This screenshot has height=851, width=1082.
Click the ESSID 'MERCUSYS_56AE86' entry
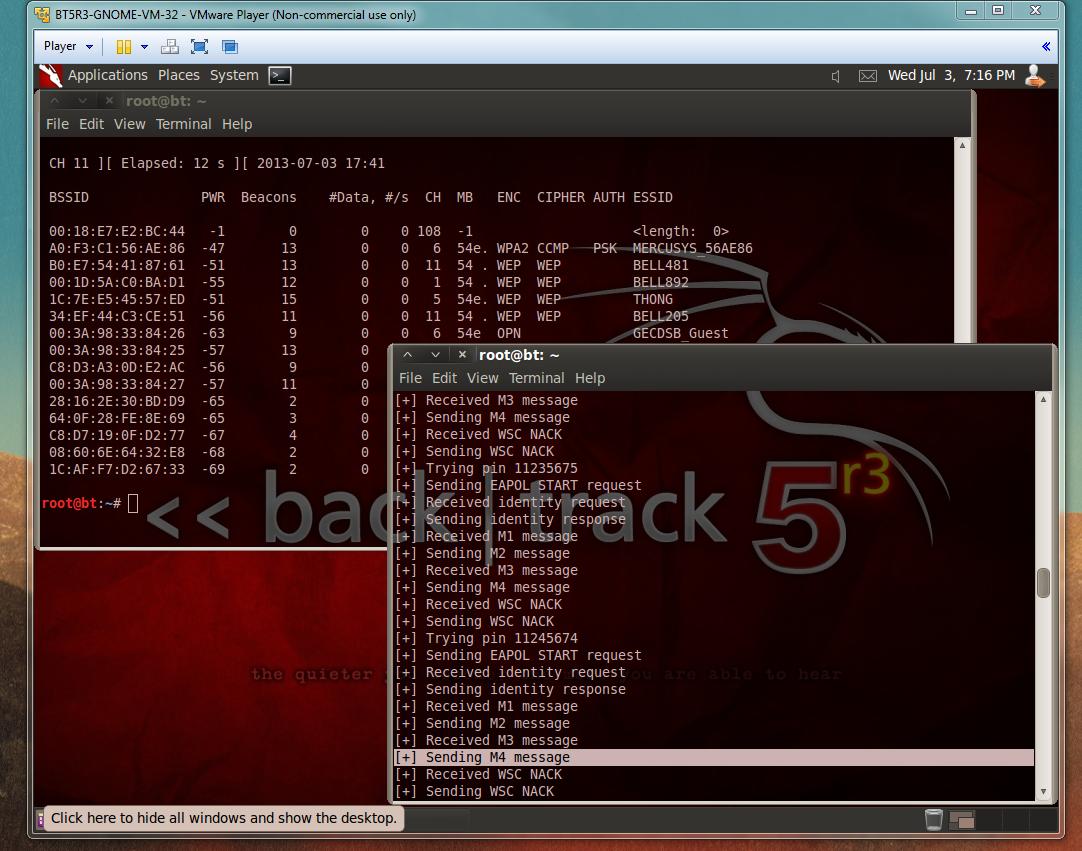tap(693, 248)
